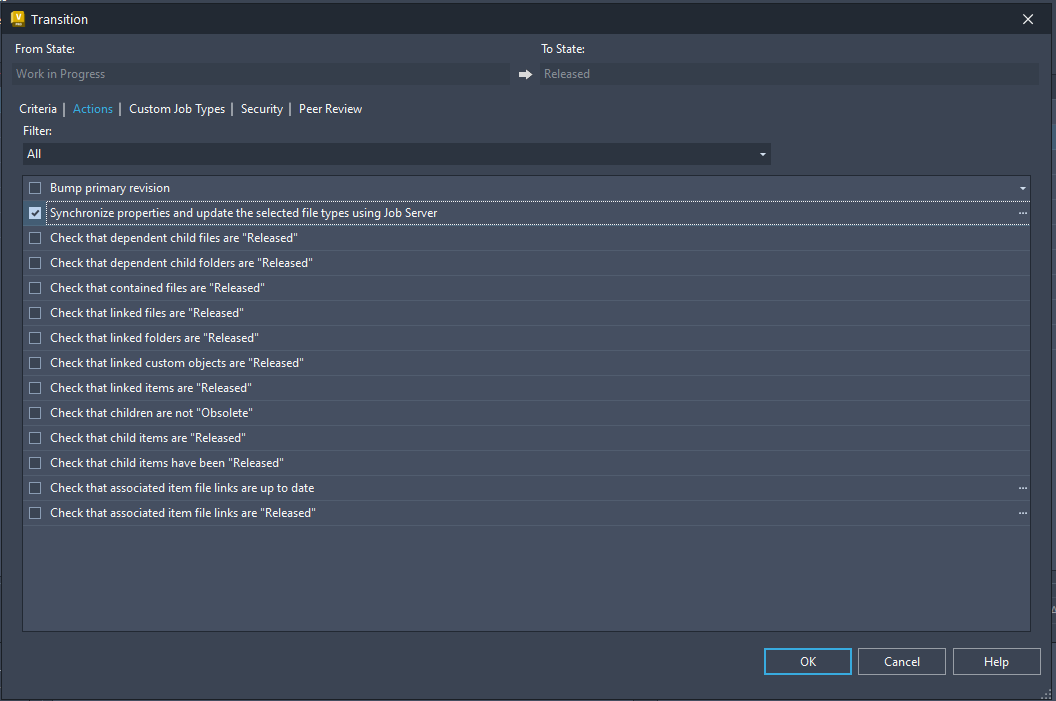The width and height of the screenshot is (1056, 701).
Task: Switch to the Peer Review tab
Action: [330, 108]
